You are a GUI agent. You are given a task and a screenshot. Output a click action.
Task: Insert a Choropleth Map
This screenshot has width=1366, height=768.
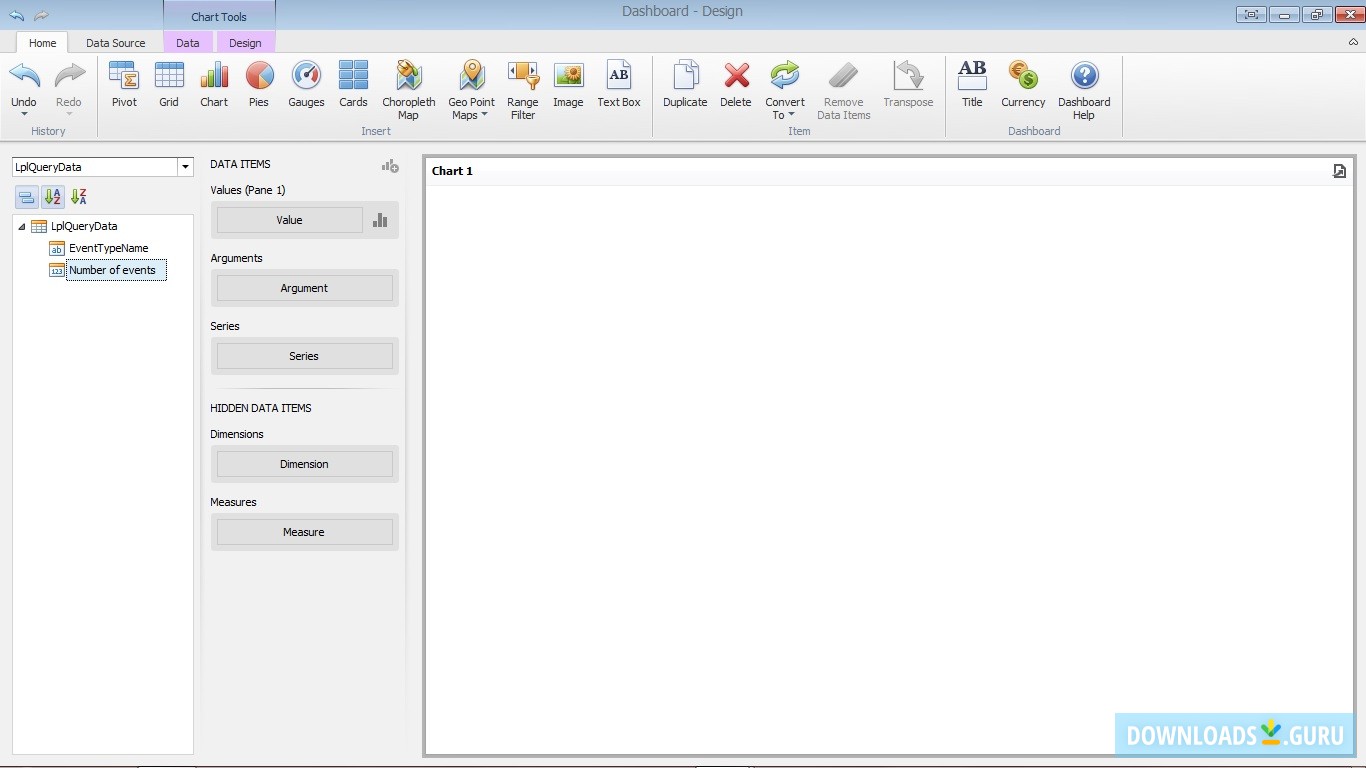408,90
